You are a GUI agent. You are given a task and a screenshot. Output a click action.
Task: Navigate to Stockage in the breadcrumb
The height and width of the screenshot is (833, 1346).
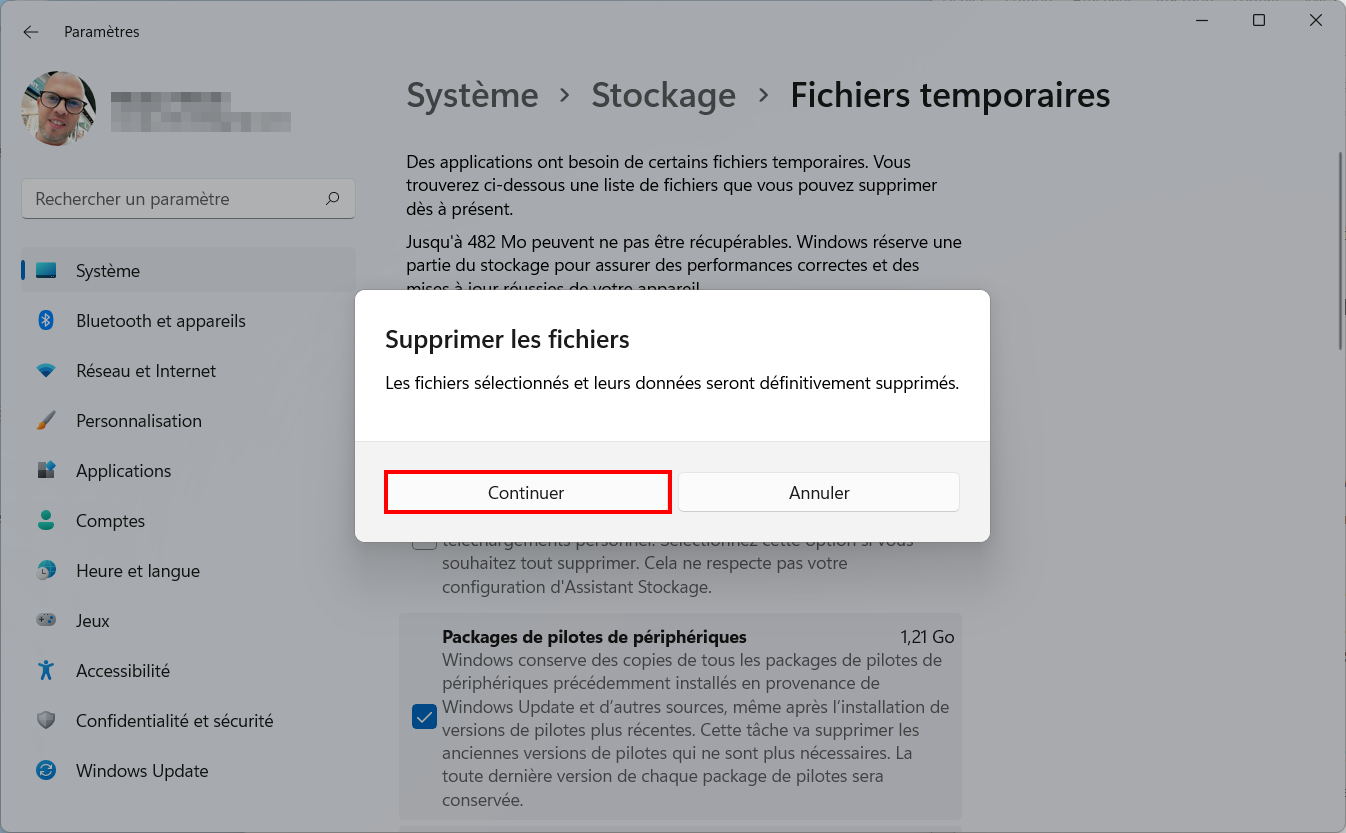663,95
